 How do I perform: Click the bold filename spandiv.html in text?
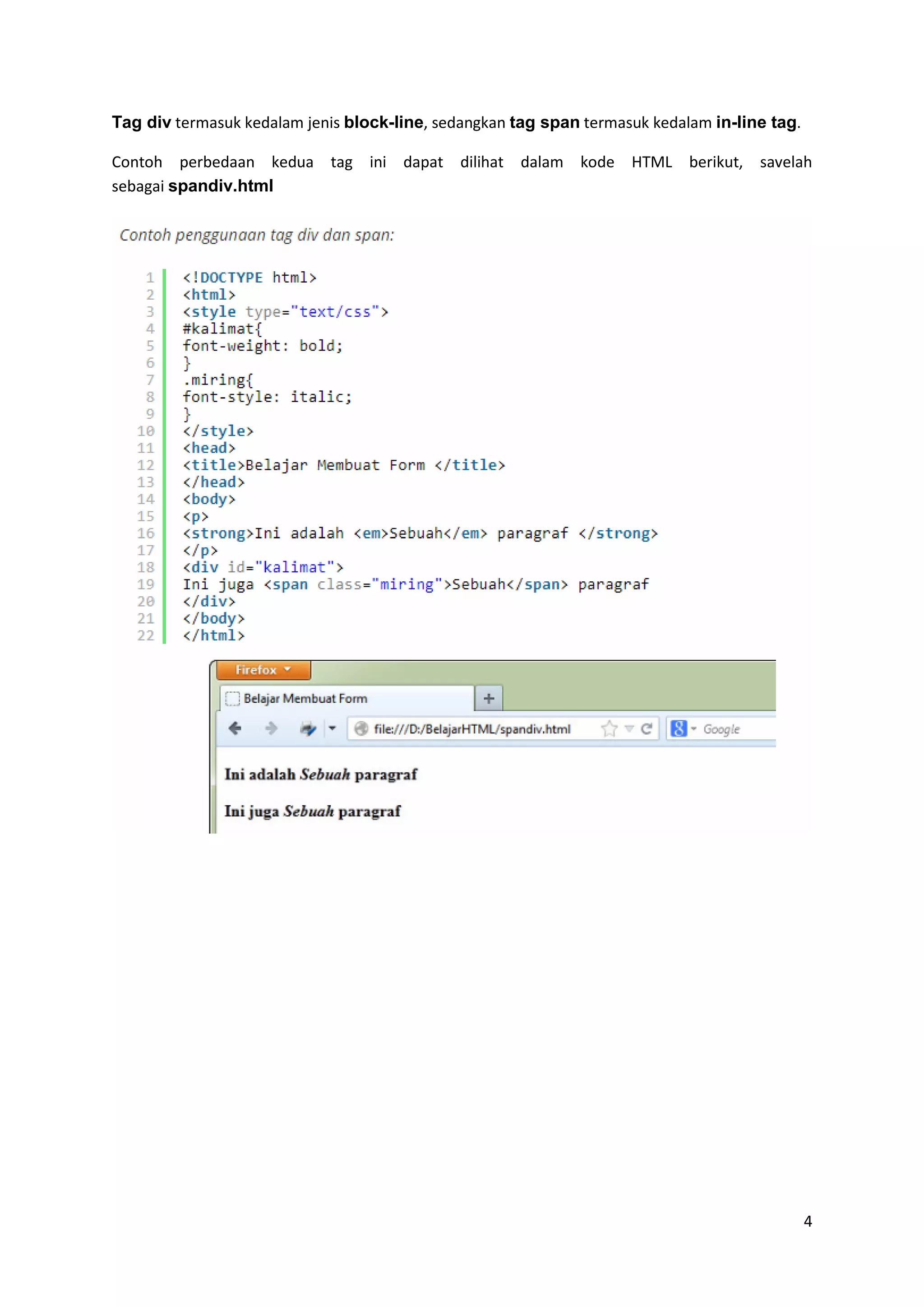tap(221, 186)
